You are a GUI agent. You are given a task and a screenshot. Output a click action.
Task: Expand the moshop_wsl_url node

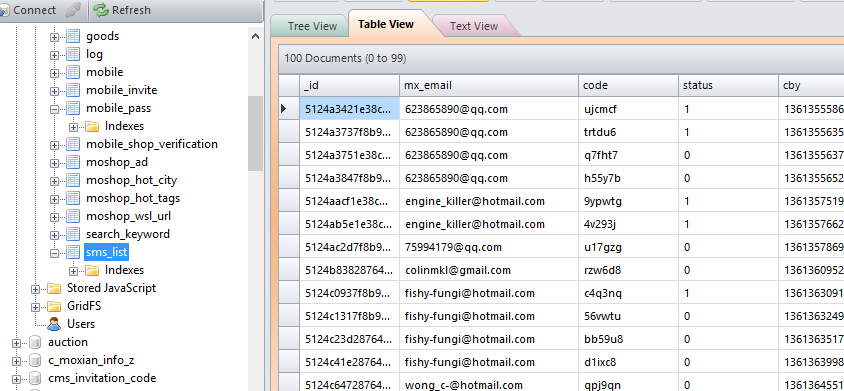coord(54,217)
